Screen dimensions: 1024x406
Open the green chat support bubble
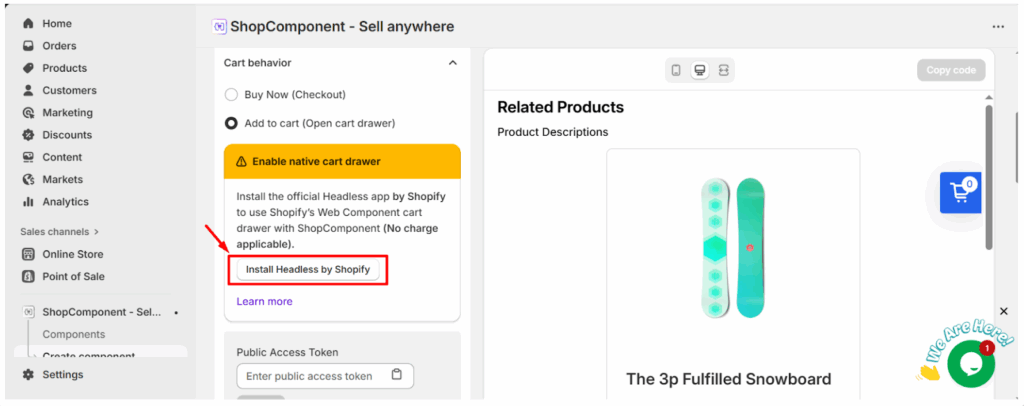pyautogui.click(x=970, y=364)
